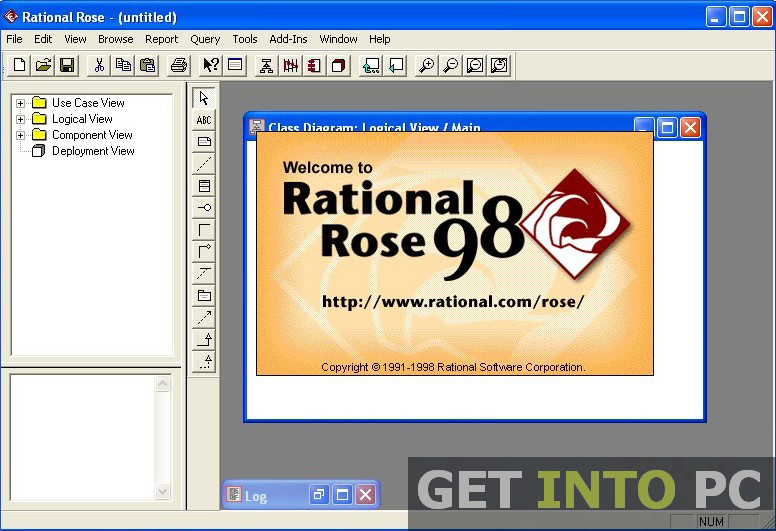Select the Dependency dashed arrow tool
Viewport: 776px width, 531px height.
pos(204,318)
